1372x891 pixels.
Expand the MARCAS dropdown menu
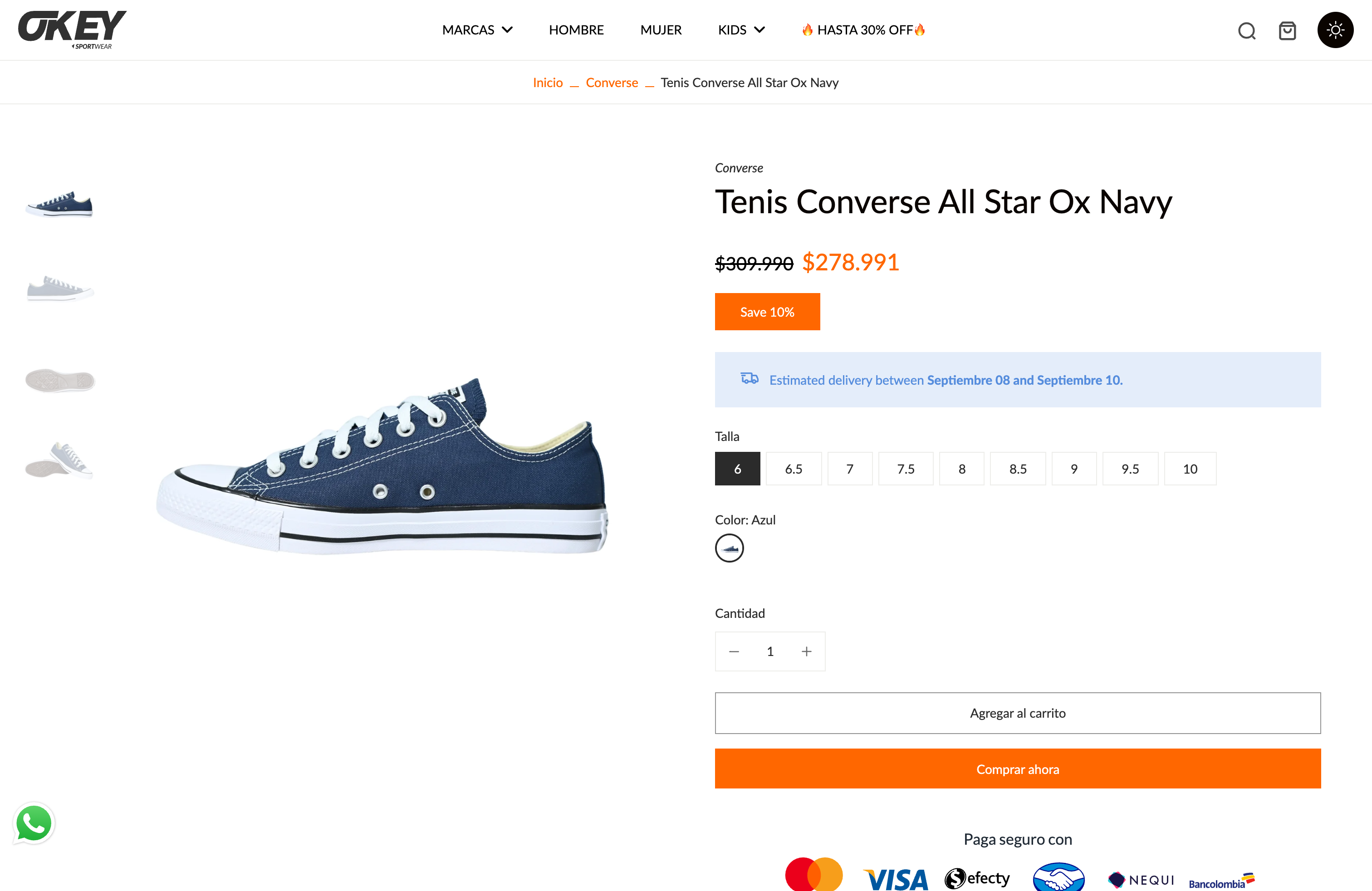pos(477,30)
